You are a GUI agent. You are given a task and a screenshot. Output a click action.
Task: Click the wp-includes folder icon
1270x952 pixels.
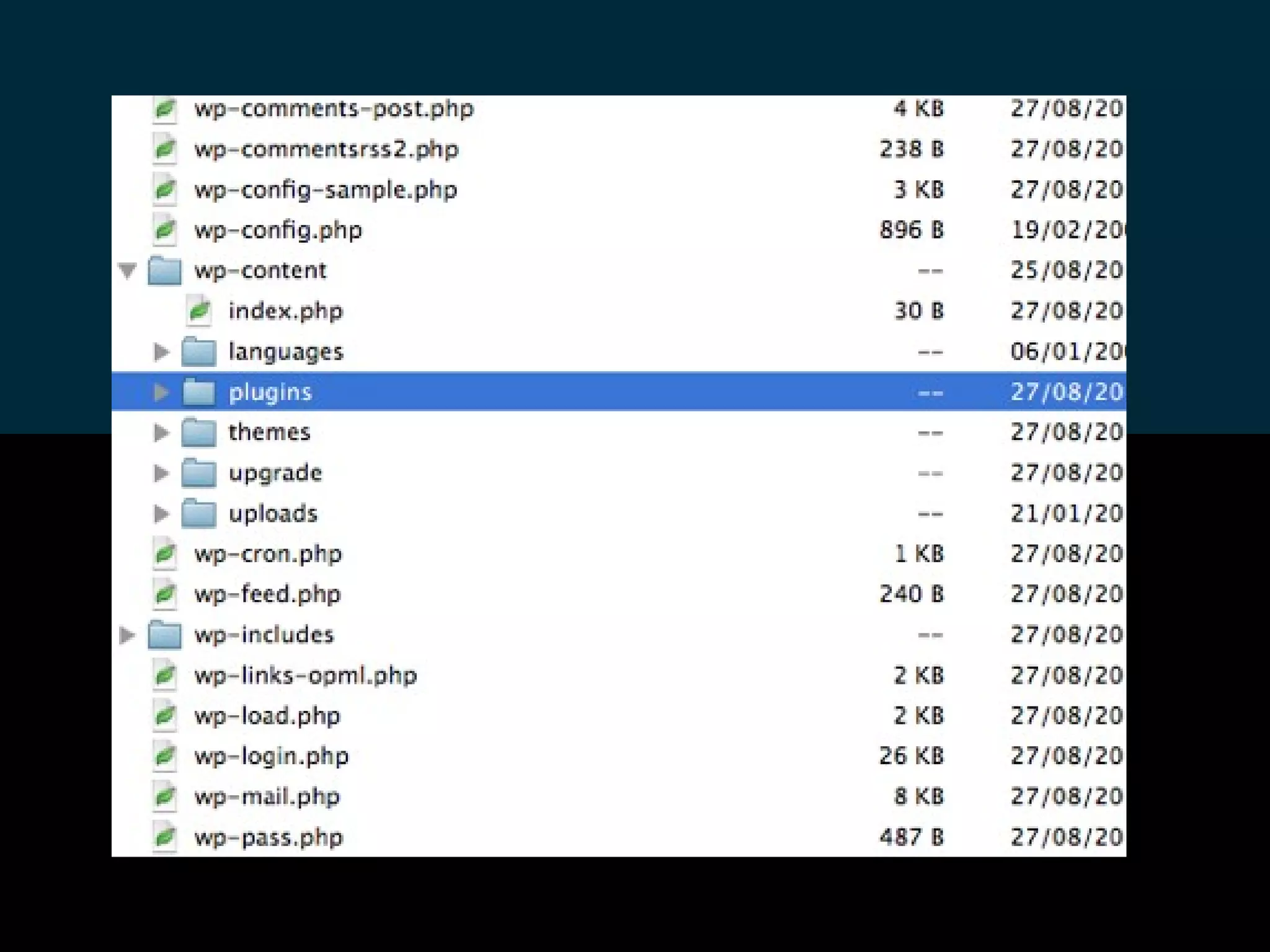(165, 635)
